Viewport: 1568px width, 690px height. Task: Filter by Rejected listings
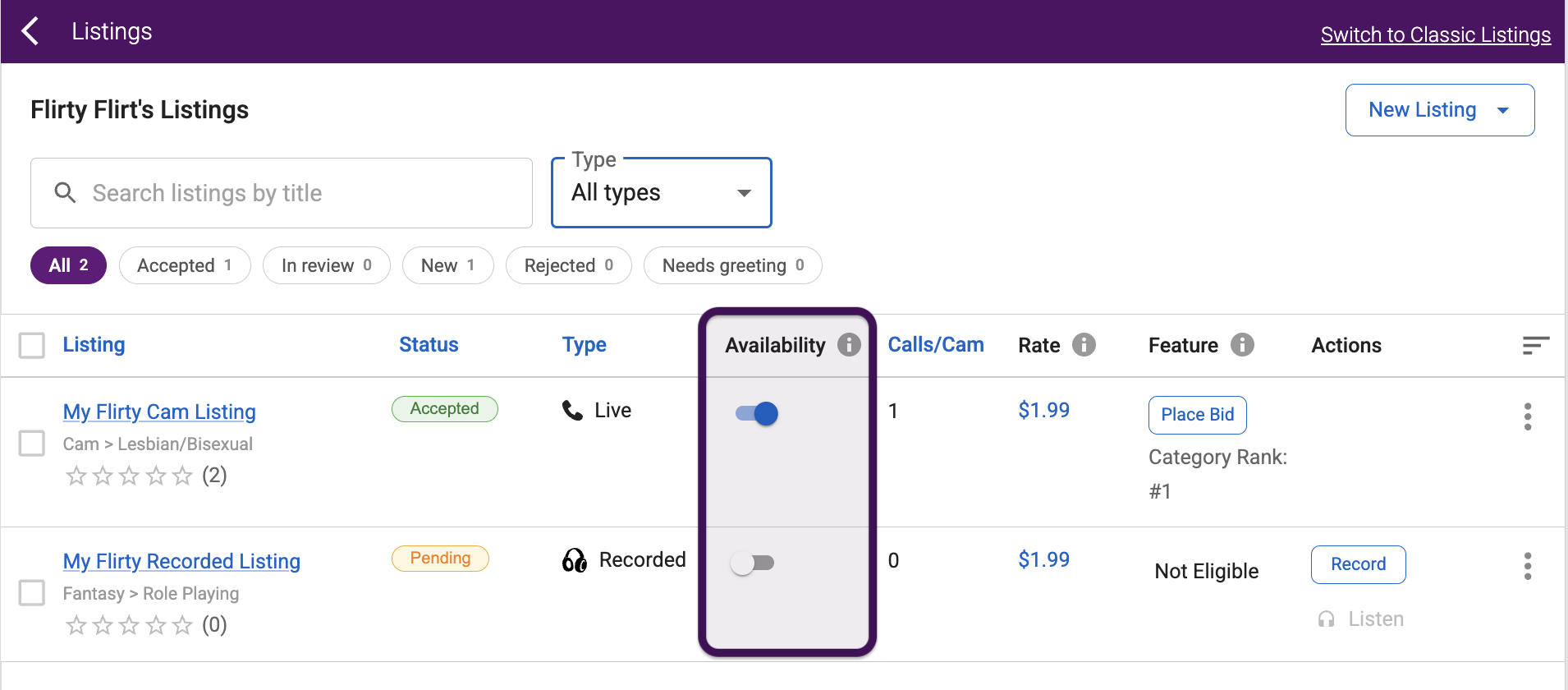[x=569, y=265]
